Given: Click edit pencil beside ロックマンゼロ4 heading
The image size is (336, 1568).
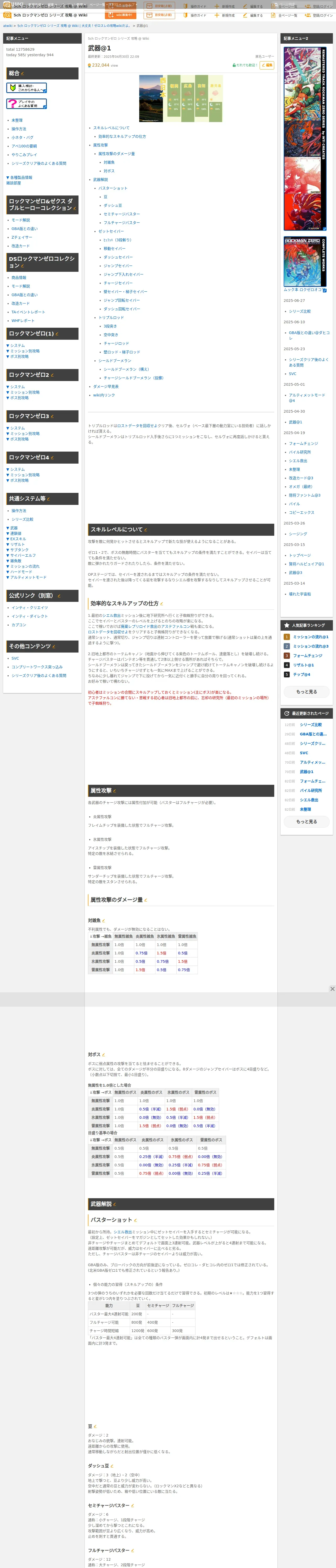Looking at the screenshot, I should coord(52,458).
